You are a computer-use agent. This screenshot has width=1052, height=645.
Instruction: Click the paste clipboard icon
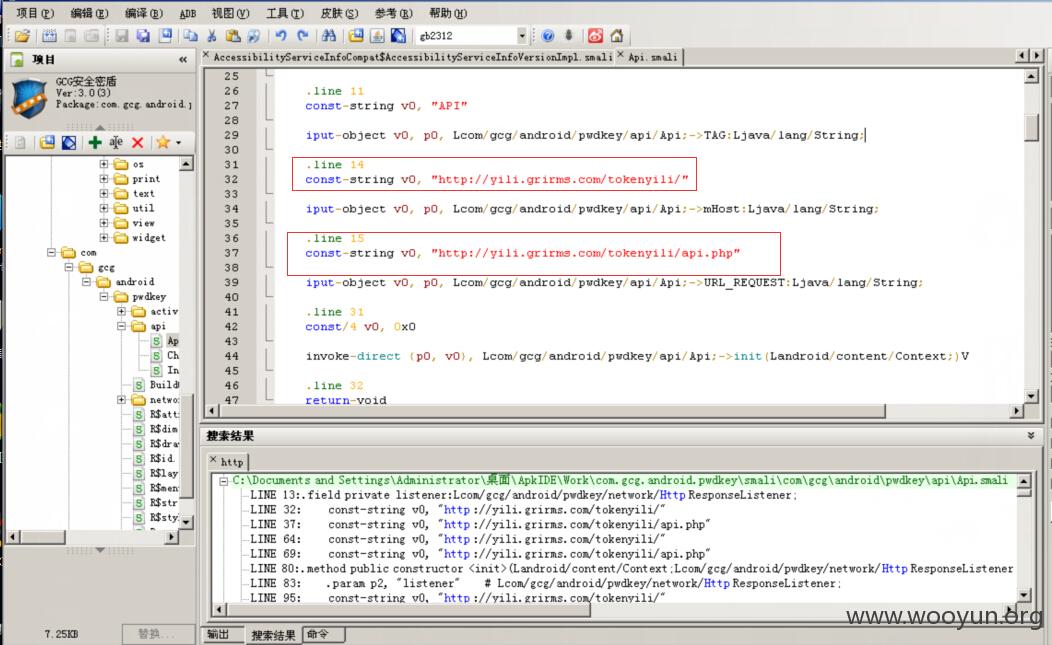[x=233, y=36]
